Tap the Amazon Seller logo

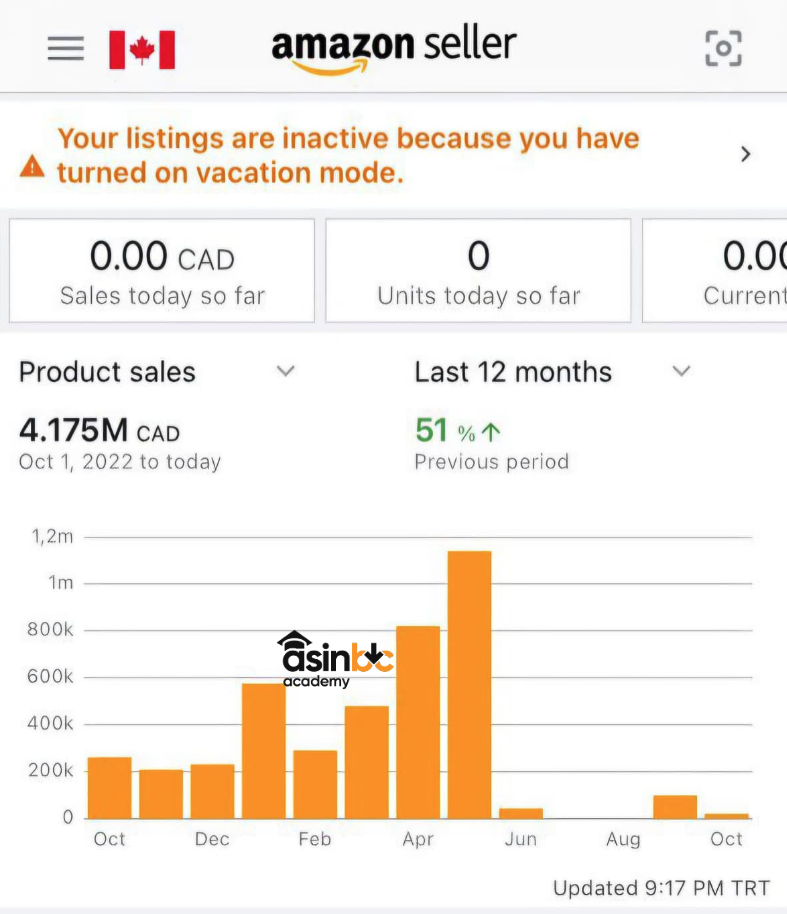click(x=394, y=48)
